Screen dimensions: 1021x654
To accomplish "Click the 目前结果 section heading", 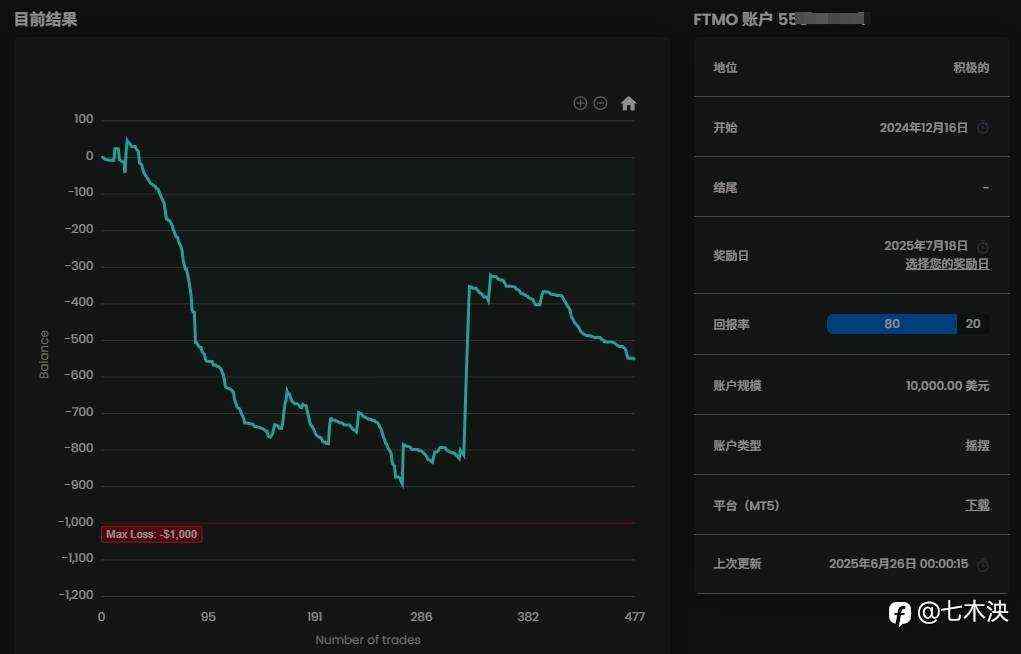I will (46, 19).
